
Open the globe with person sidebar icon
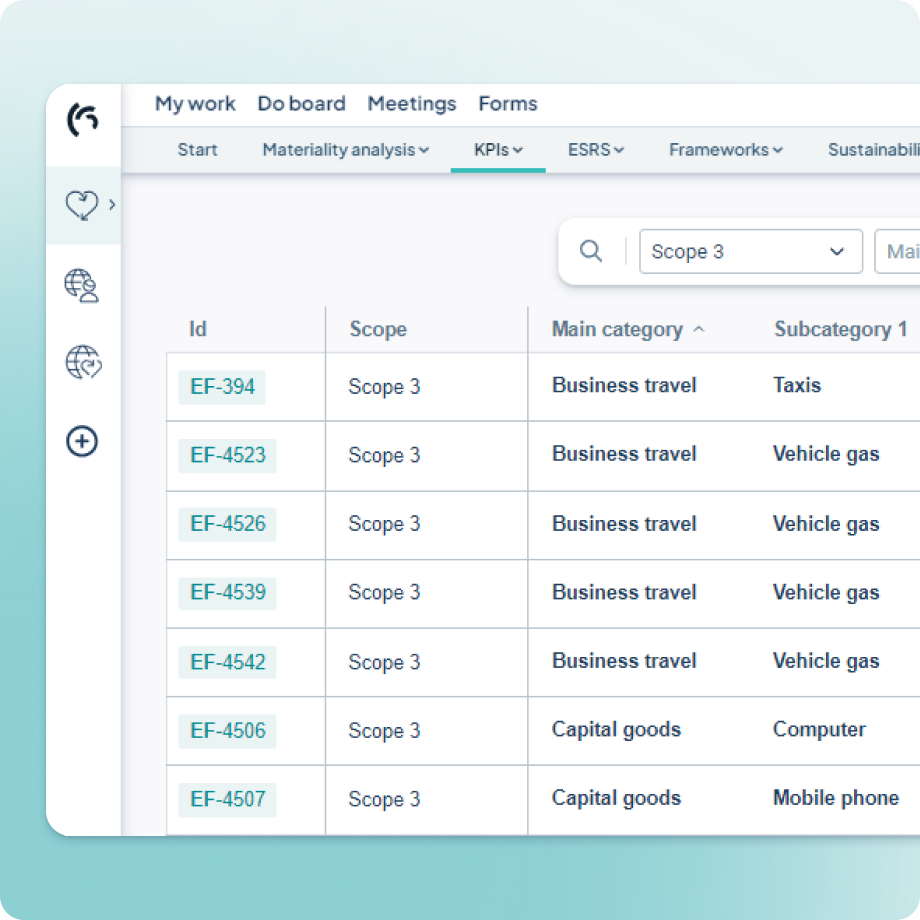82,286
